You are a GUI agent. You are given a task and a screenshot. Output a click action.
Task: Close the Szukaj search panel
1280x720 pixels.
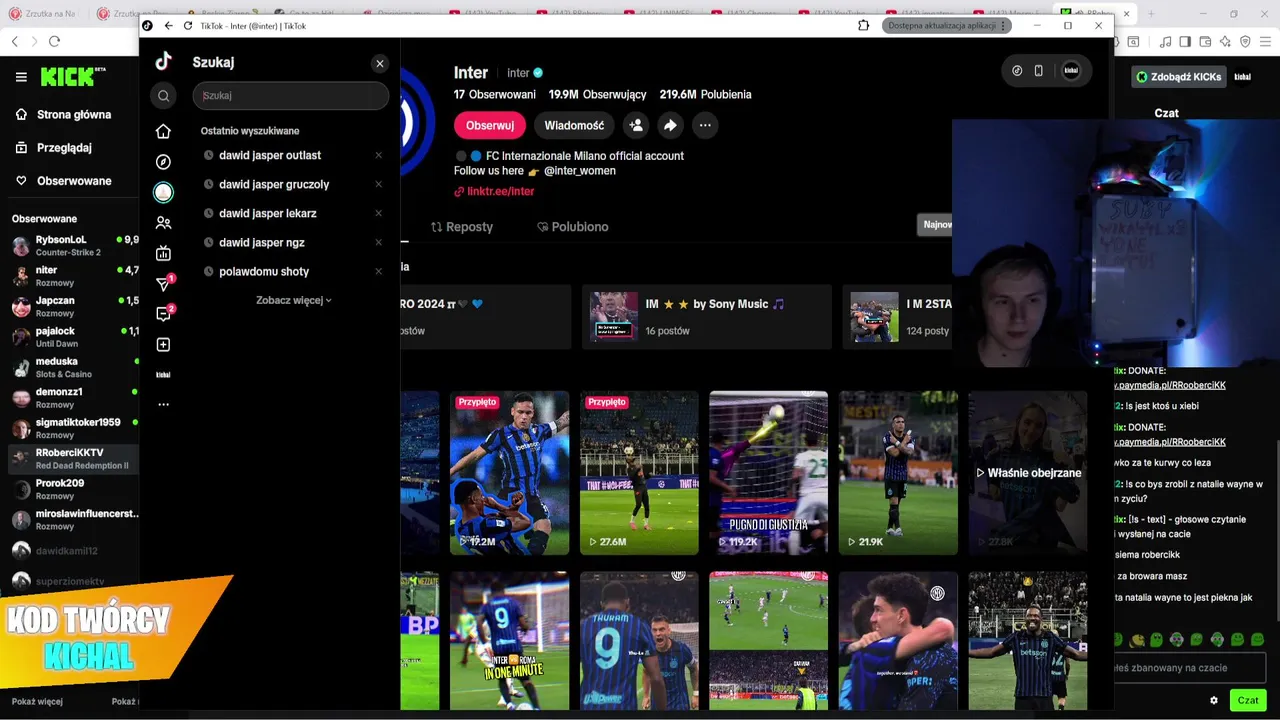pyautogui.click(x=380, y=63)
